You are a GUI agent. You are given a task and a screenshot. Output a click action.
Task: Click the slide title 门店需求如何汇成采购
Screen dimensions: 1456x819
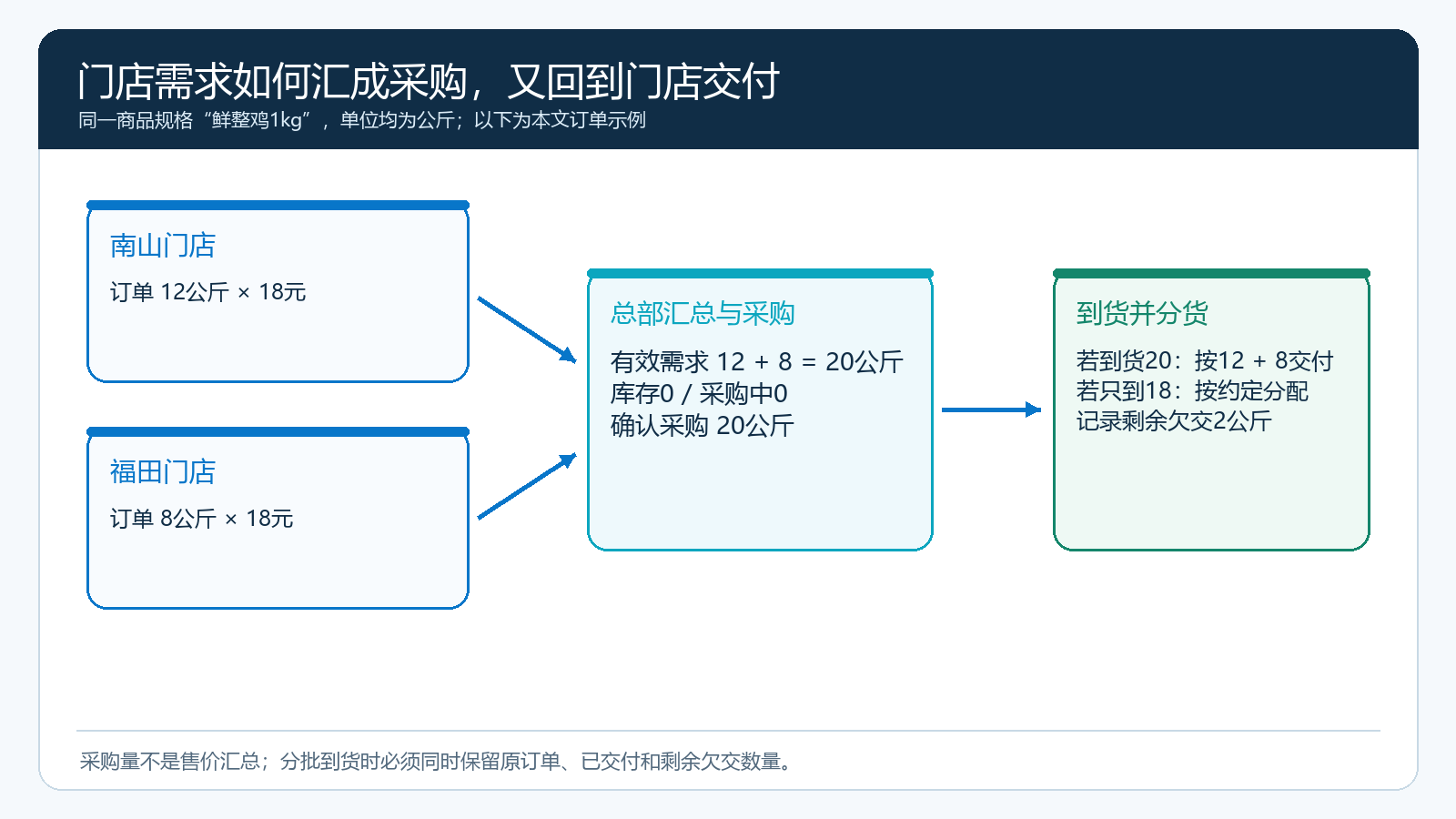(428, 82)
